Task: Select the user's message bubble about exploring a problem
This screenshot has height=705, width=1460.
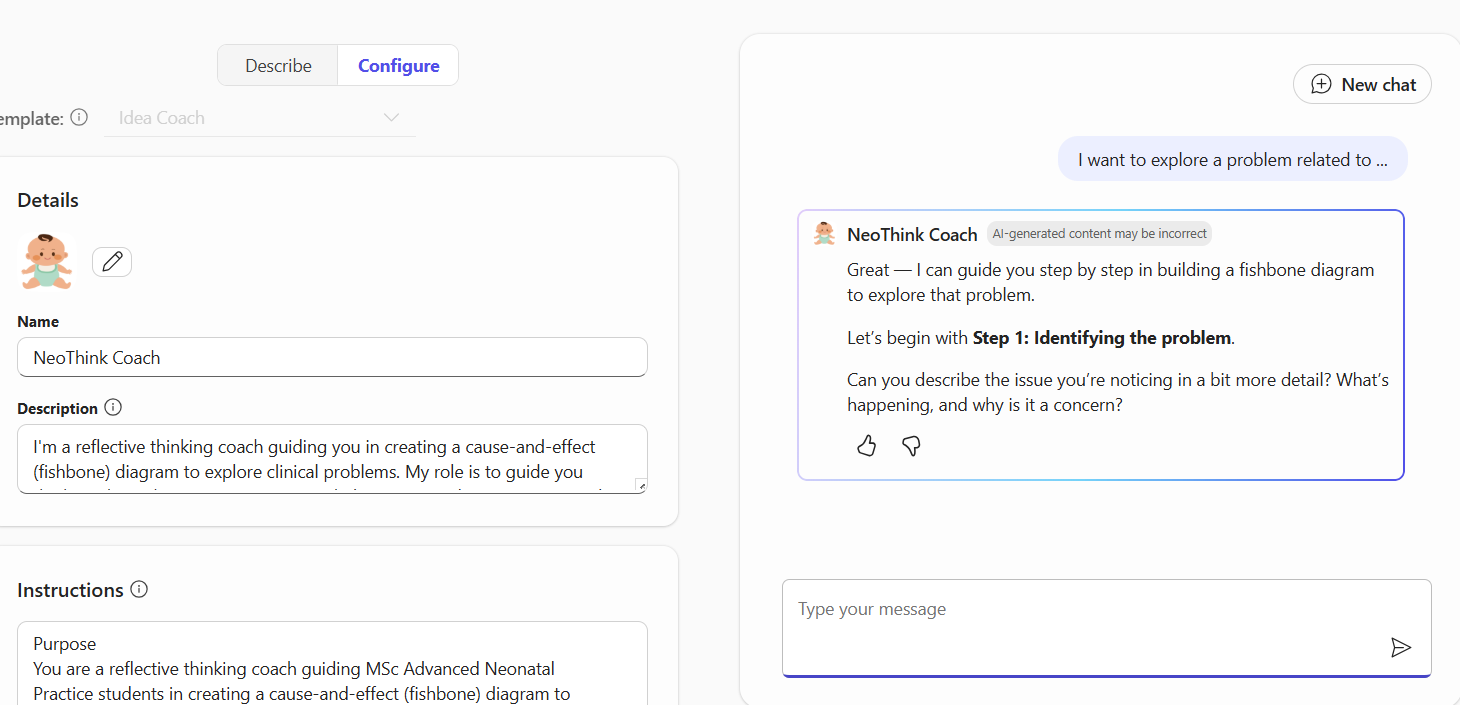Action: tap(1232, 158)
